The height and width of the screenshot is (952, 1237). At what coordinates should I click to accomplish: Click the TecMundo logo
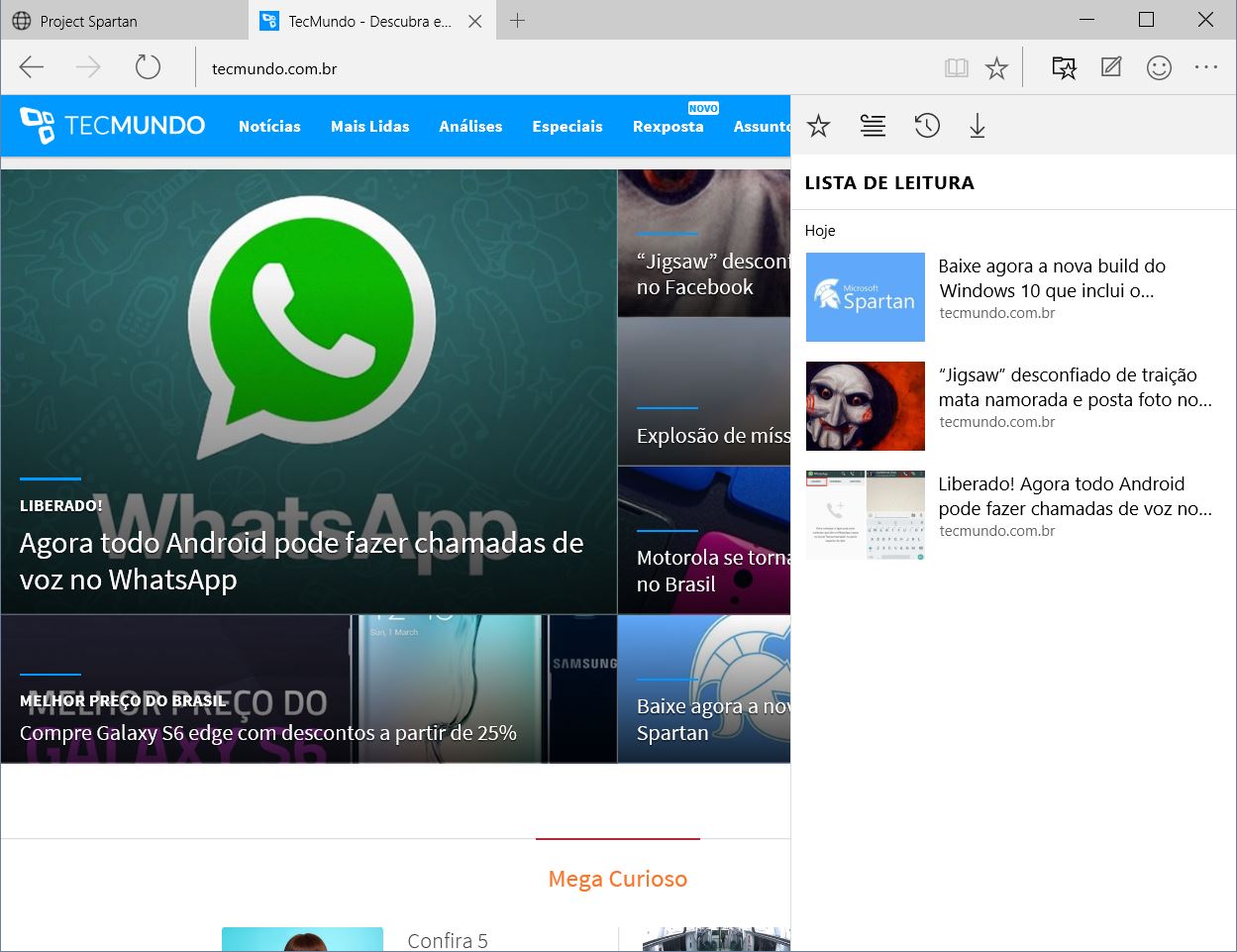[113, 126]
